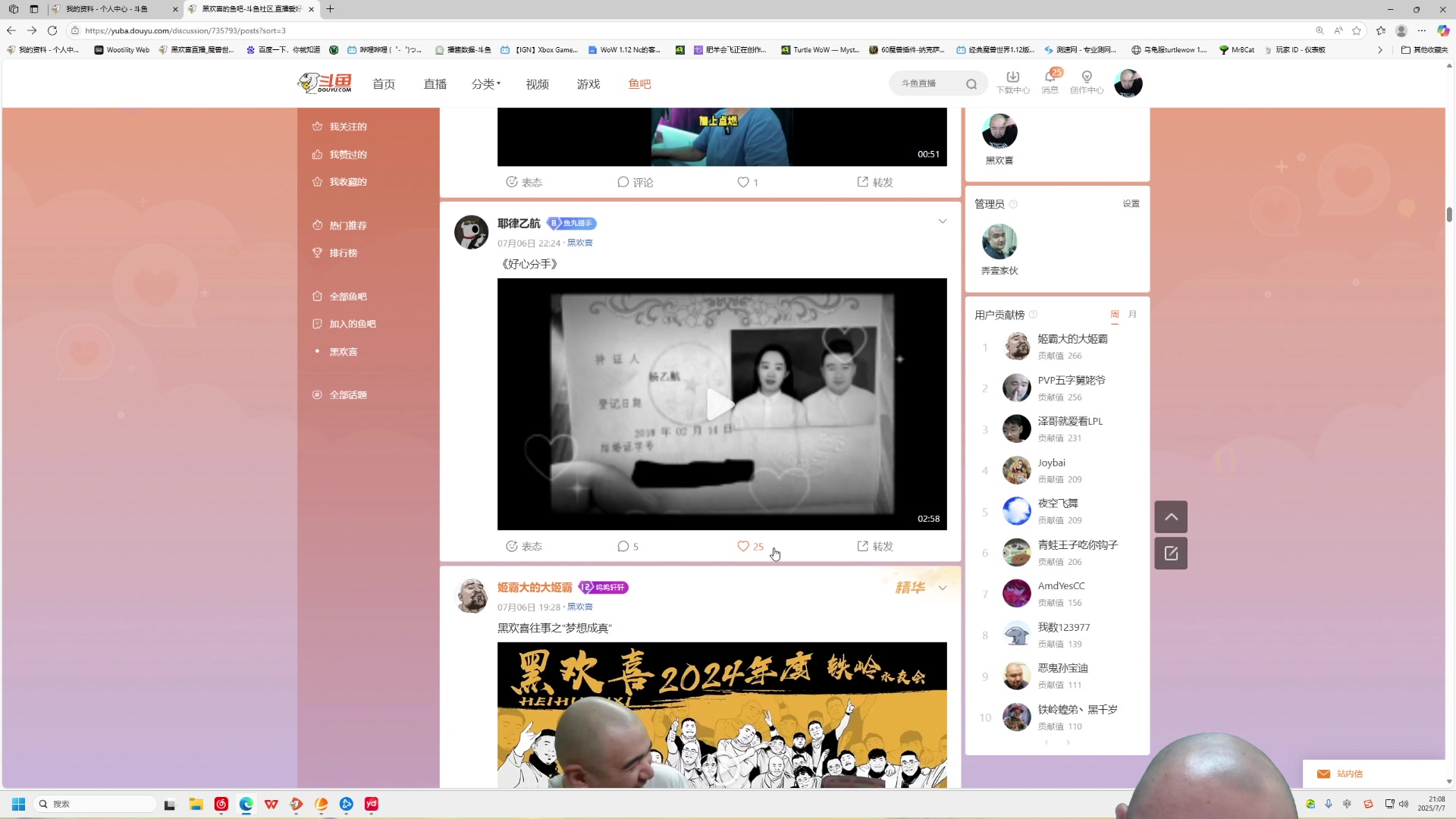Go to 直播 in top navigation
The image size is (1456, 819).
click(x=435, y=84)
